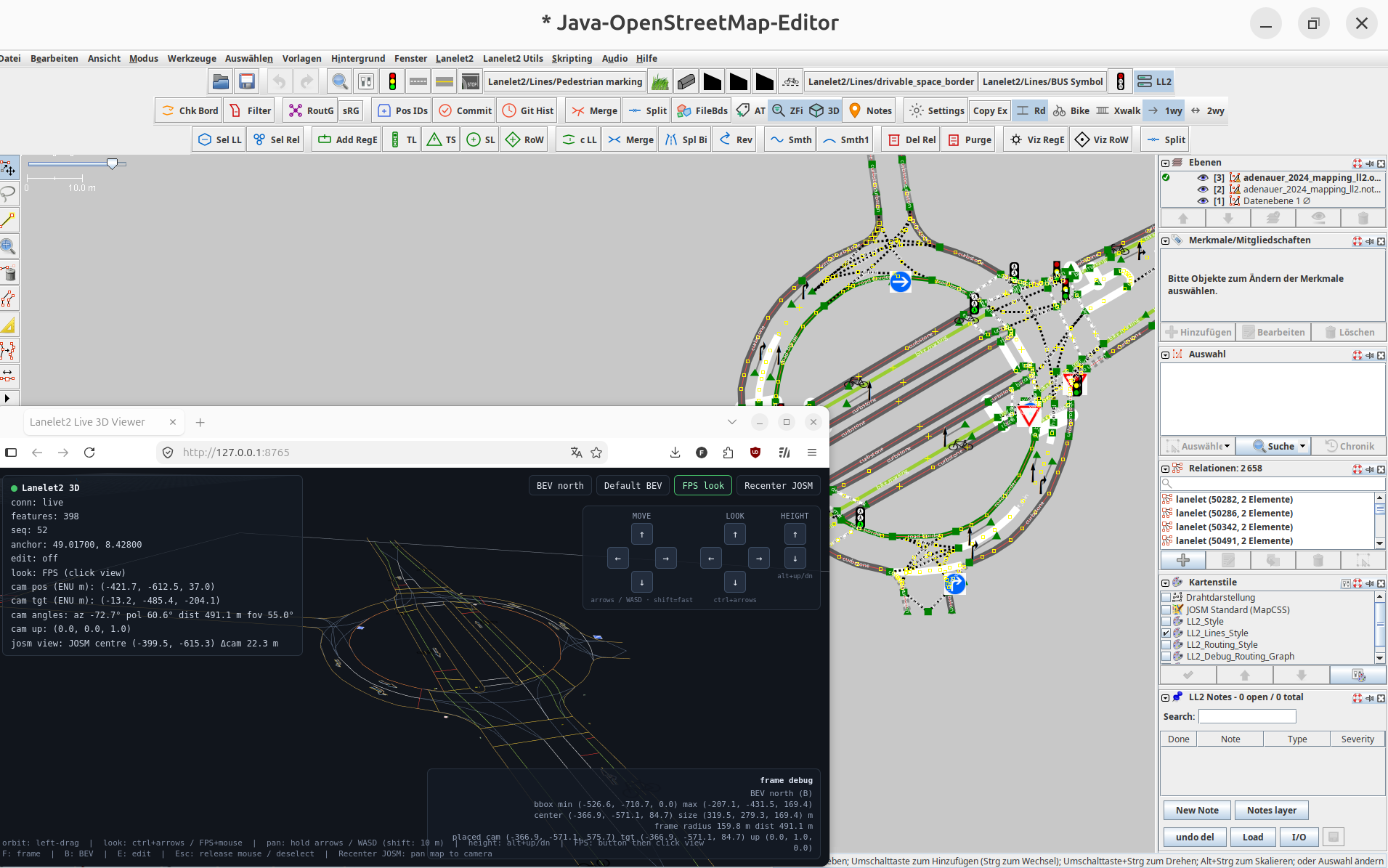1388x868 pixels.
Task: Open the Werkzeuge menu
Action: [x=192, y=59]
